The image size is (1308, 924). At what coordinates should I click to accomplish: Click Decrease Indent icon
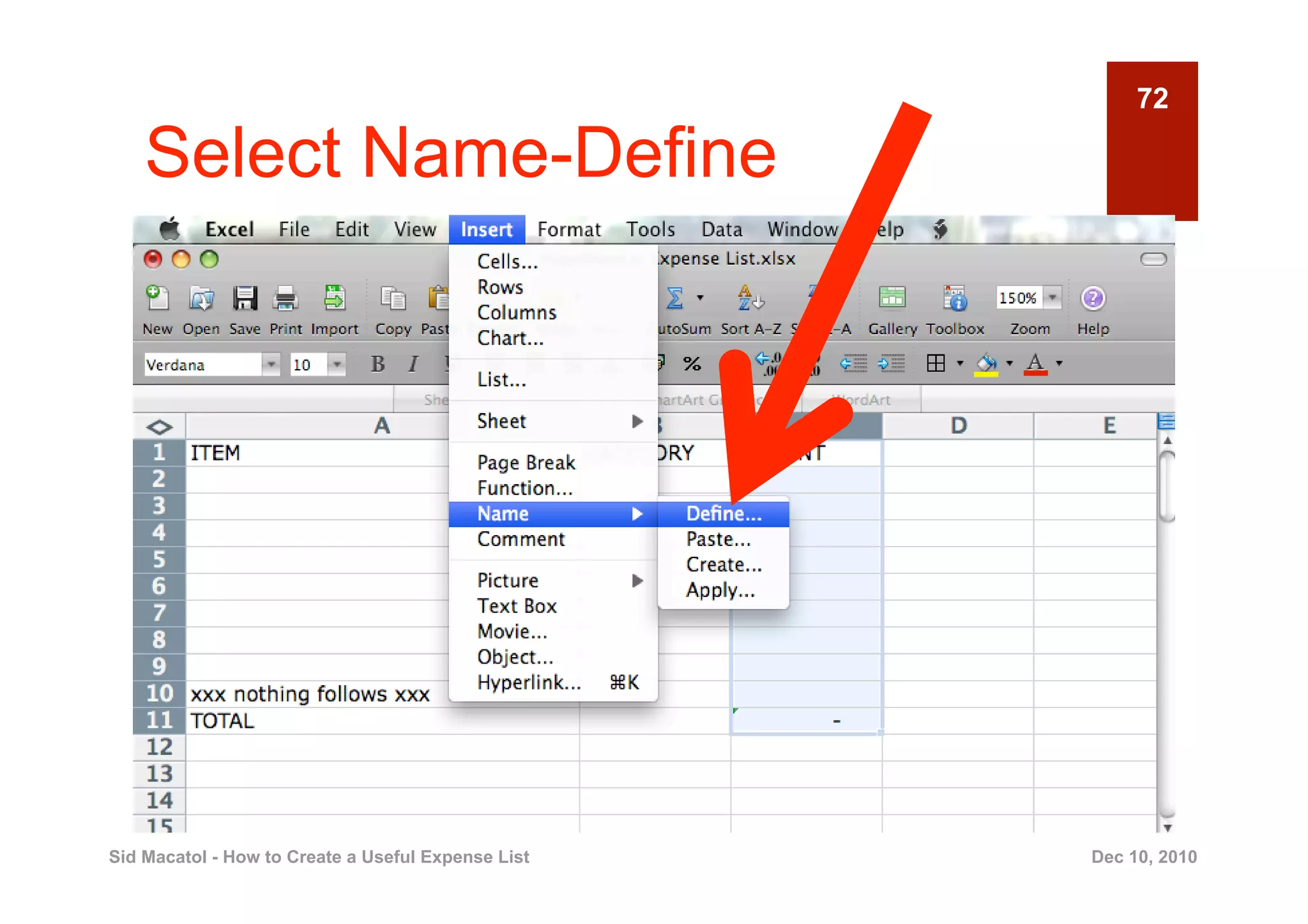(x=853, y=363)
